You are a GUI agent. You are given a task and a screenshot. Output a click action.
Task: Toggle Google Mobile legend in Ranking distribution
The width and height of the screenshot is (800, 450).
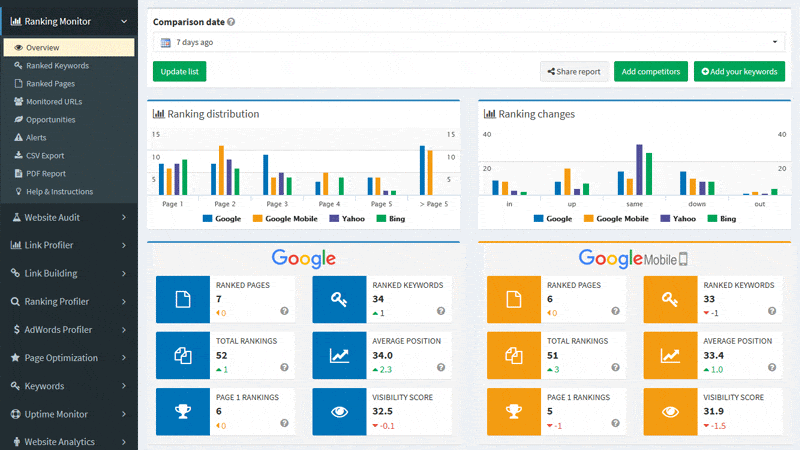click(x=285, y=218)
